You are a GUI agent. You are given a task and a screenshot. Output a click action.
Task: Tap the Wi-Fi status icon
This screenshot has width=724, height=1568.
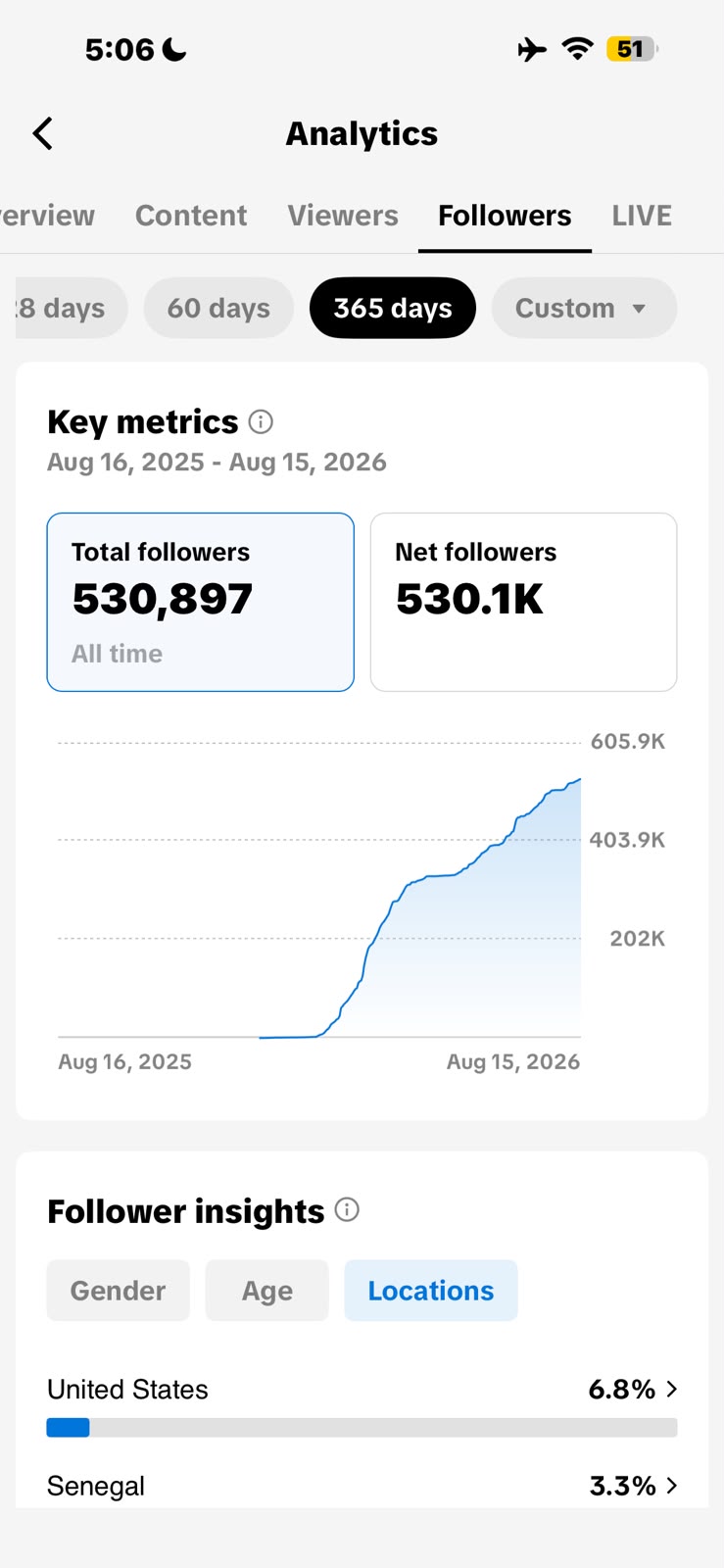coord(578,49)
